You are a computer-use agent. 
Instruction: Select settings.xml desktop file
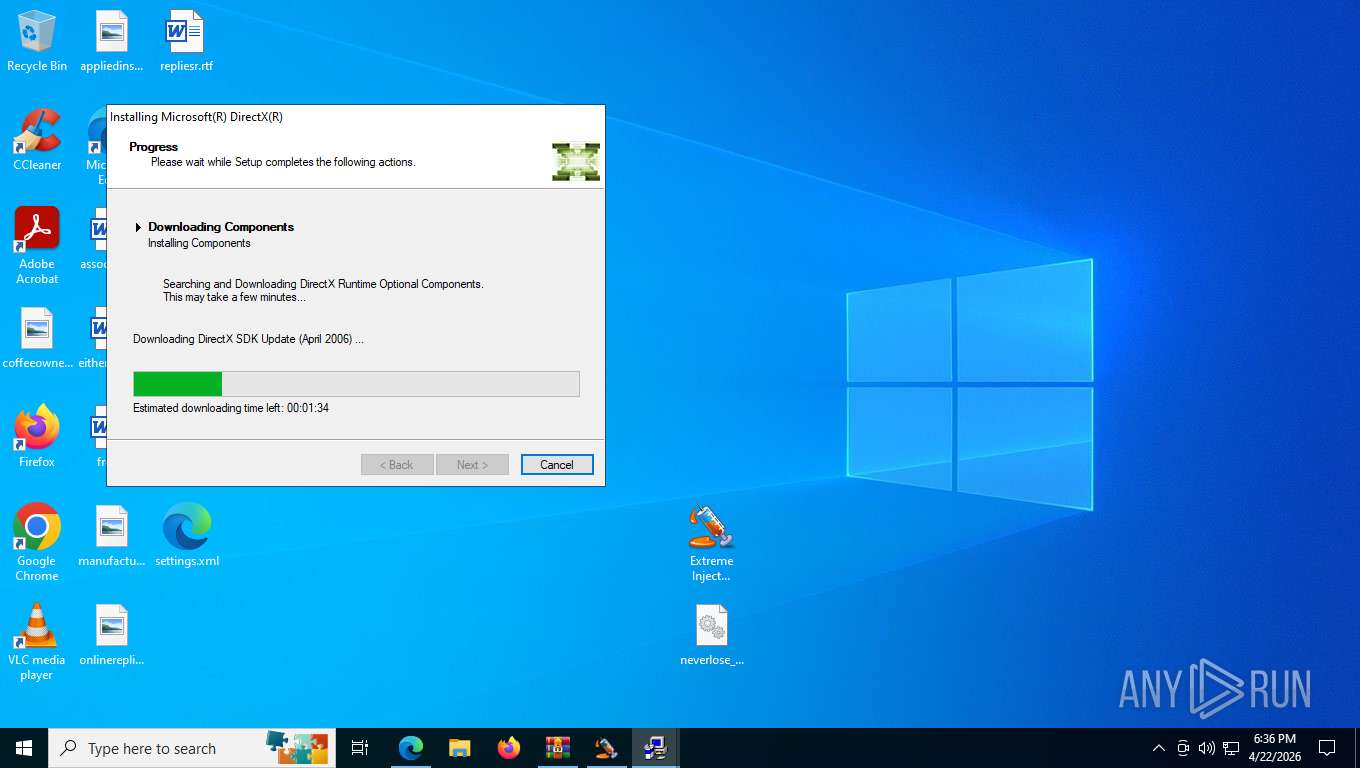click(x=187, y=536)
